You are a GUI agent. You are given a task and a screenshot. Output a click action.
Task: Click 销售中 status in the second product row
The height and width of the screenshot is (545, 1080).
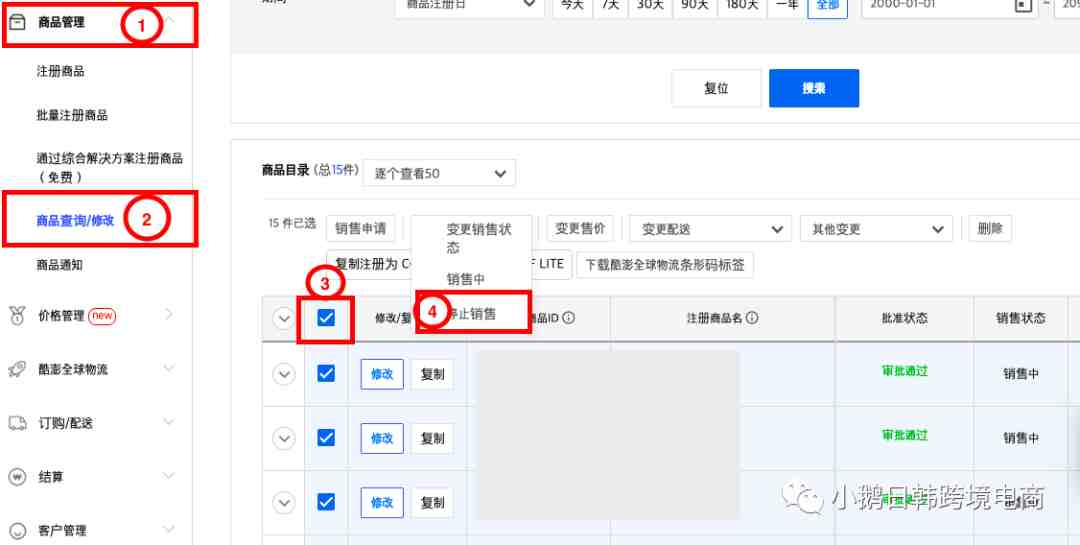click(x=1021, y=438)
